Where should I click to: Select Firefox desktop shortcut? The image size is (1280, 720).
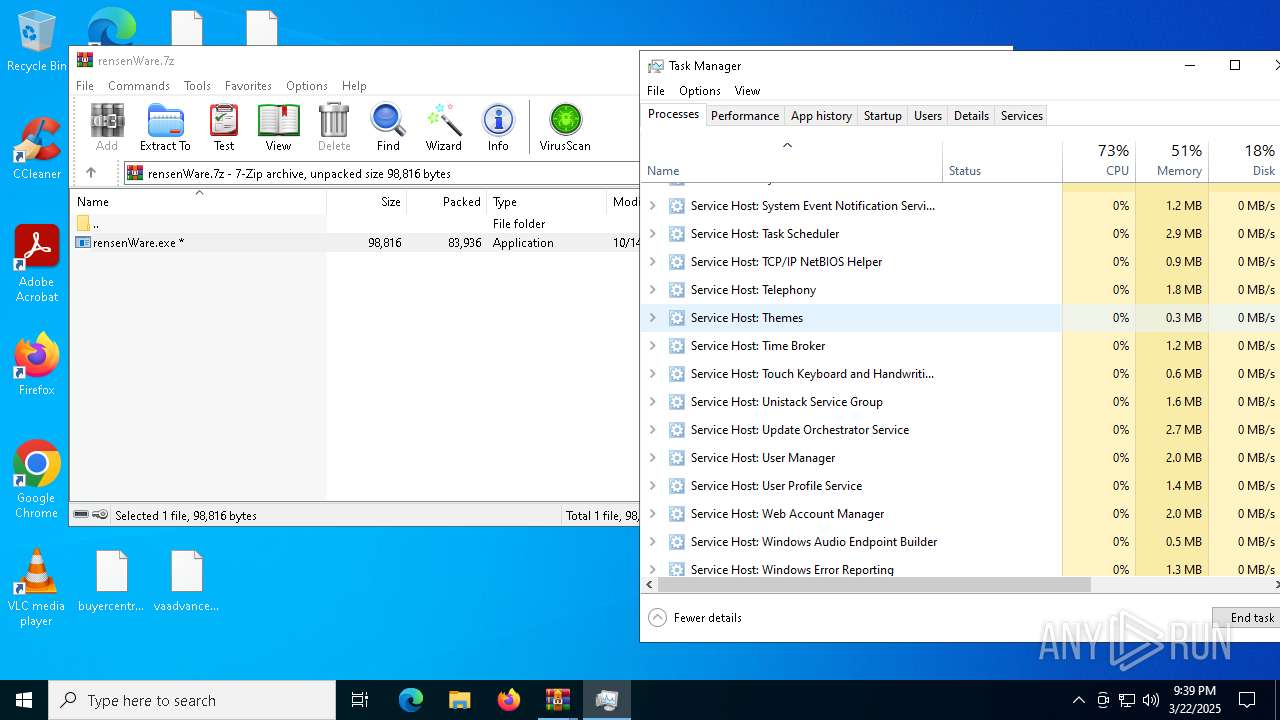point(36,365)
